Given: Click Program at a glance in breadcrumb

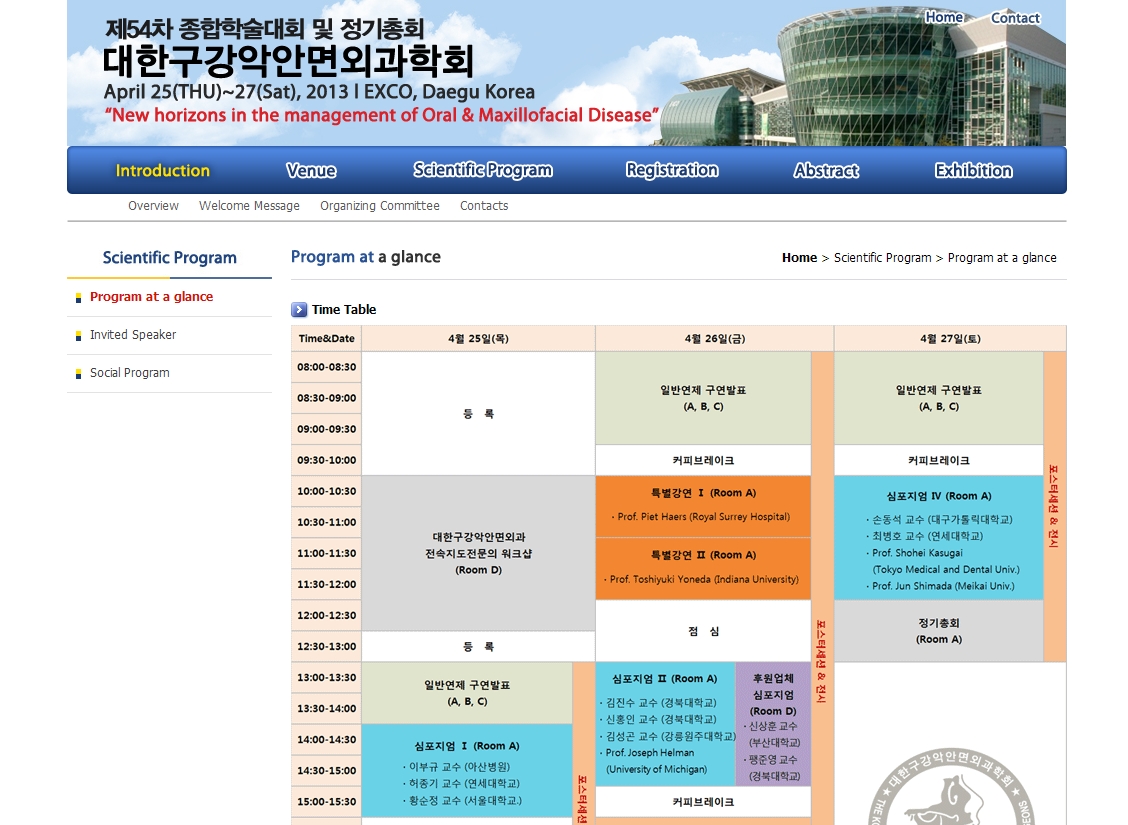Looking at the screenshot, I should pos(1002,257).
